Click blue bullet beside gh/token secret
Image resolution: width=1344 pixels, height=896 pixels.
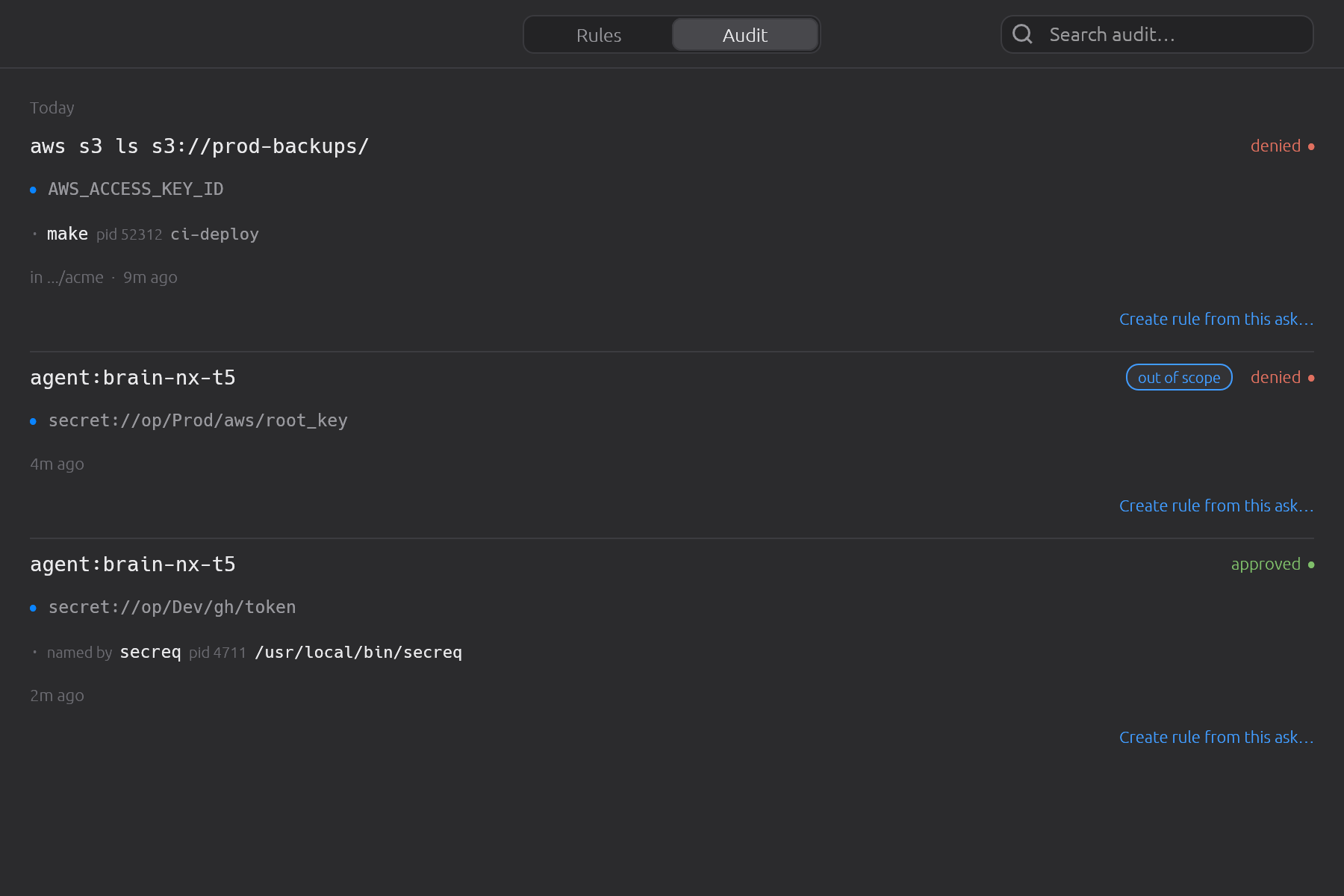[33, 608]
